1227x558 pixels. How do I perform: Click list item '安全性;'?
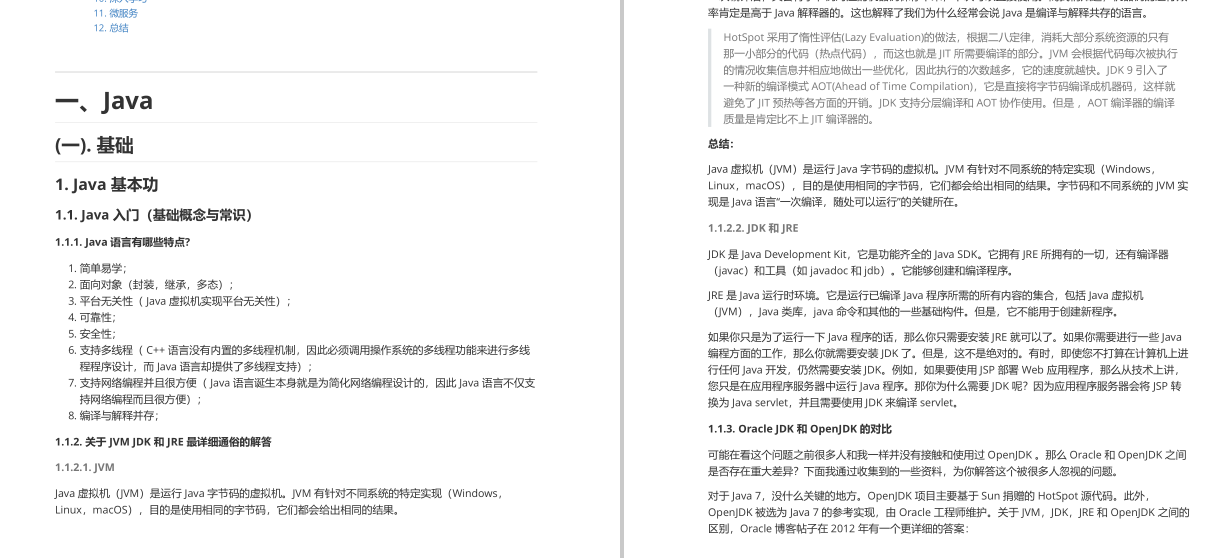point(98,334)
